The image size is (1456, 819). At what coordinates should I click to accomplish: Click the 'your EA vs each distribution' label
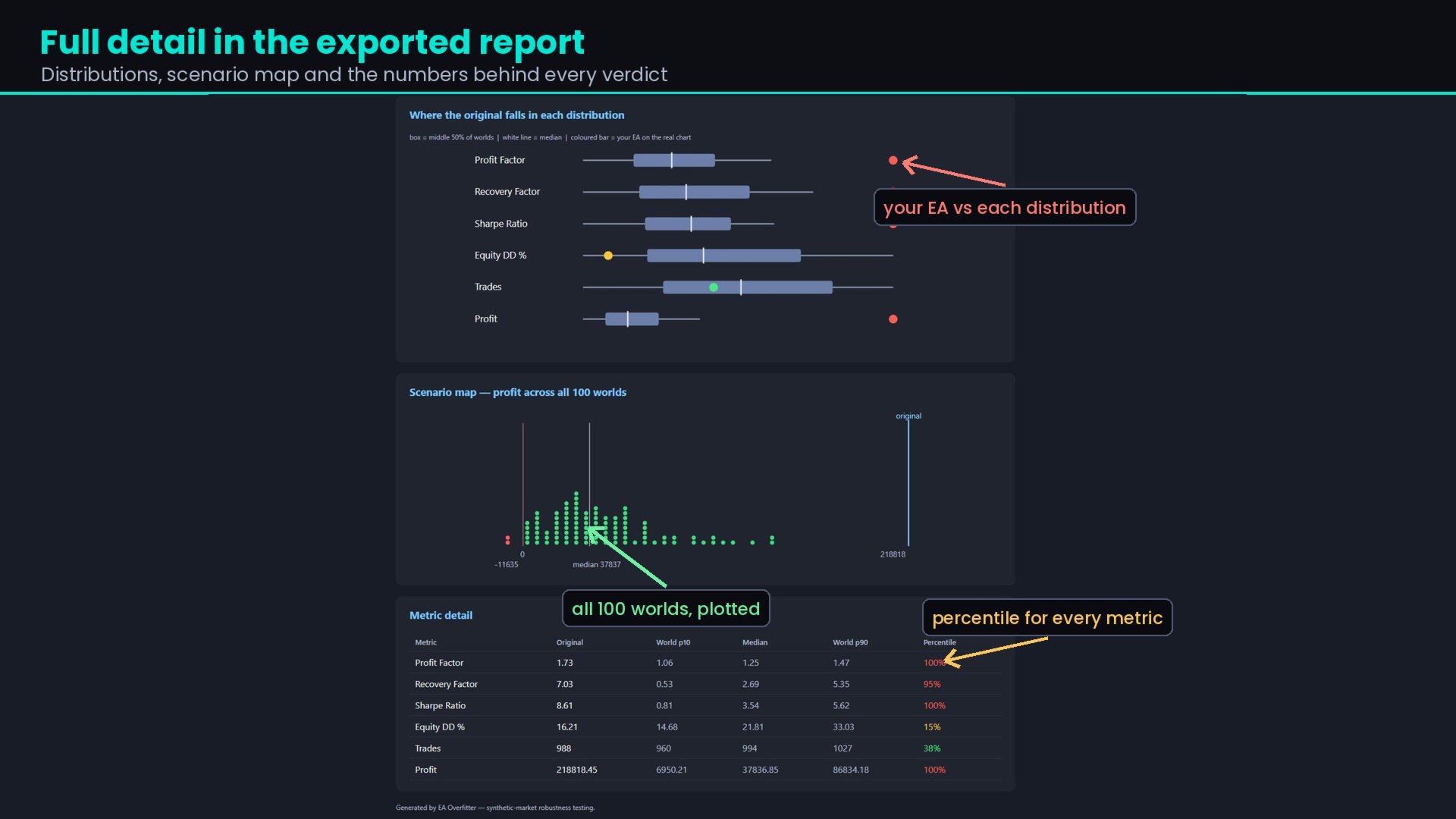tap(1005, 207)
